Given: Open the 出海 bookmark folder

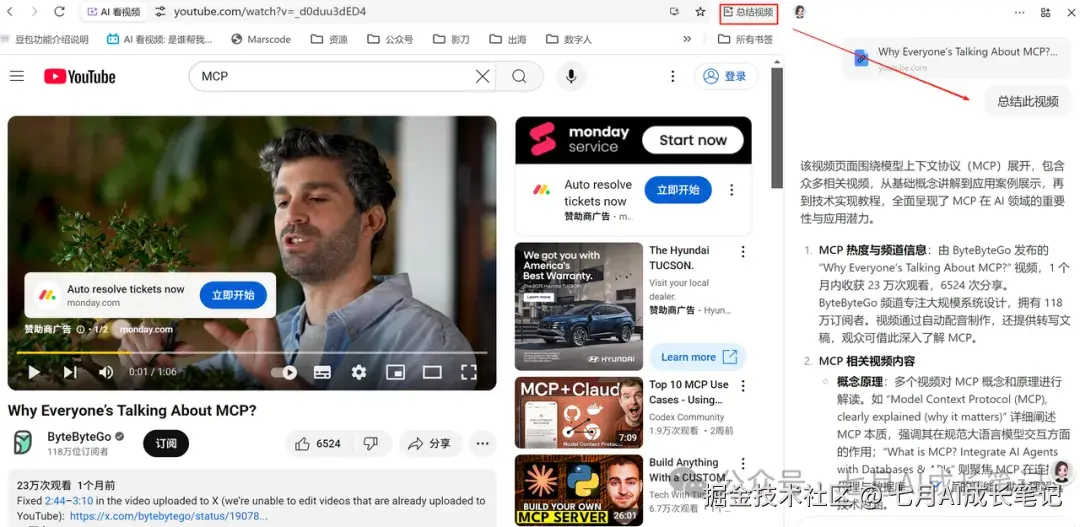Looking at the screenshot, I should [x=508, y=39].
